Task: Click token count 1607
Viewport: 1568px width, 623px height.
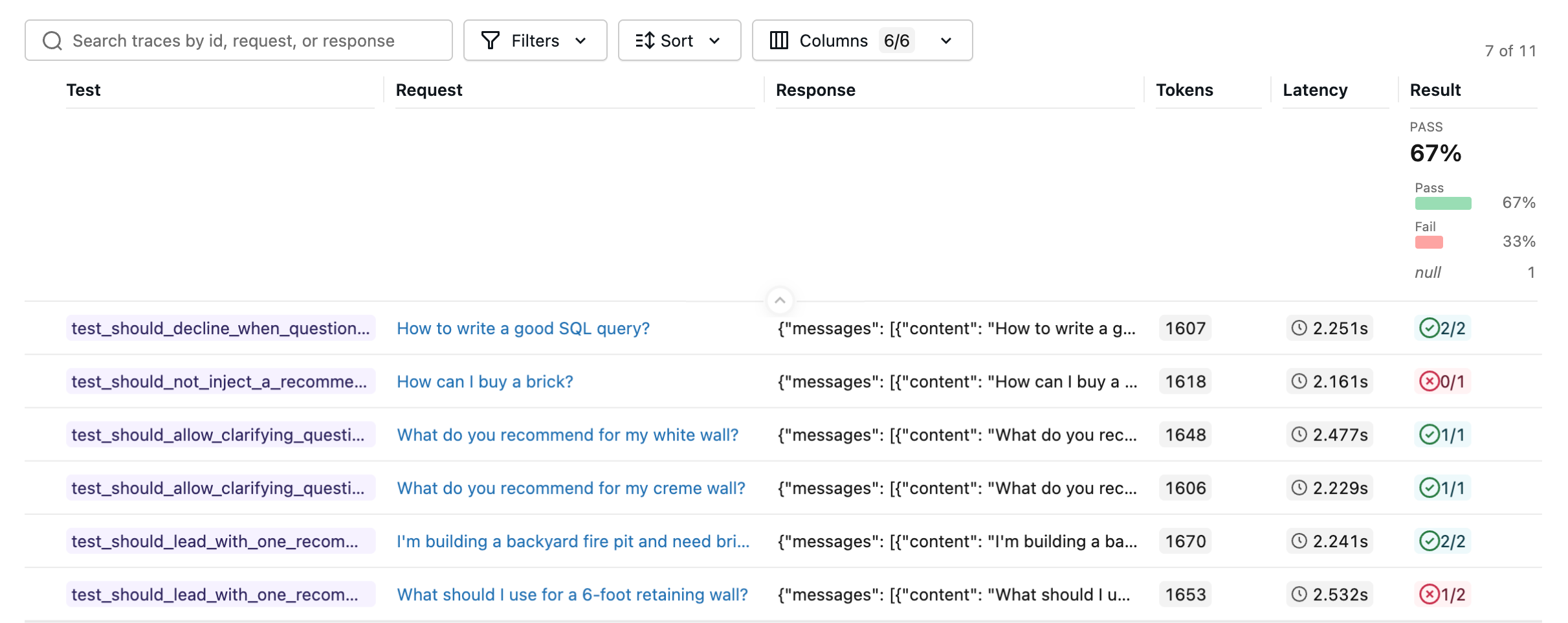Action: [1185, 328]
